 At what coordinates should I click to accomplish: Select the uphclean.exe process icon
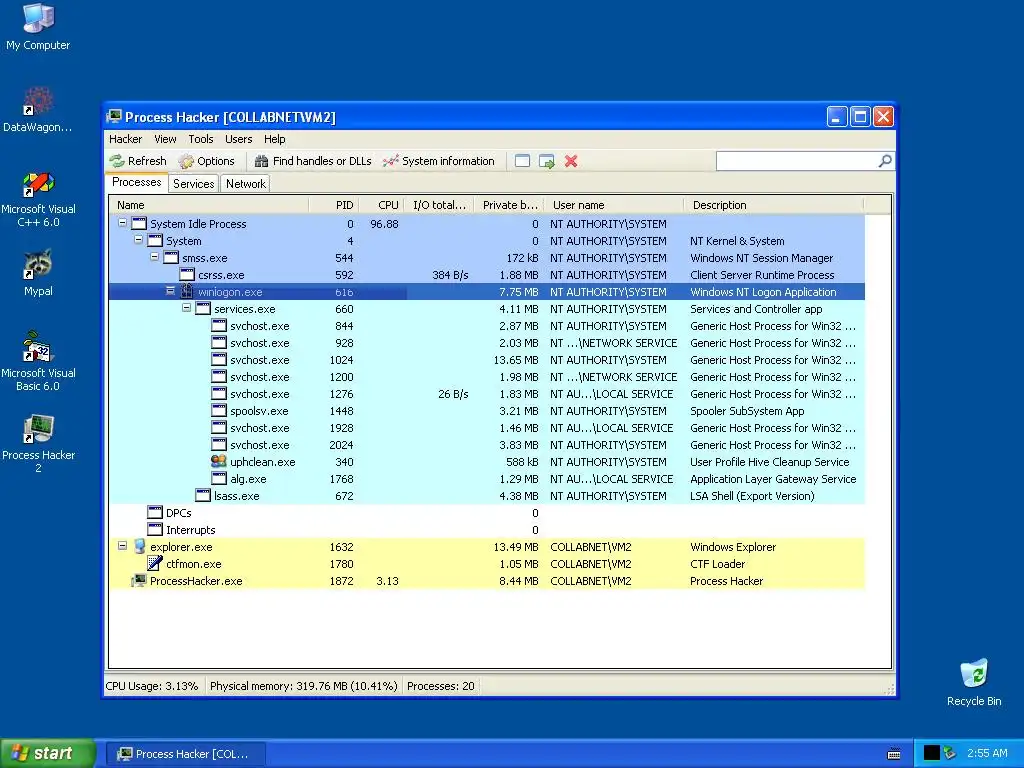click(219, 461)
